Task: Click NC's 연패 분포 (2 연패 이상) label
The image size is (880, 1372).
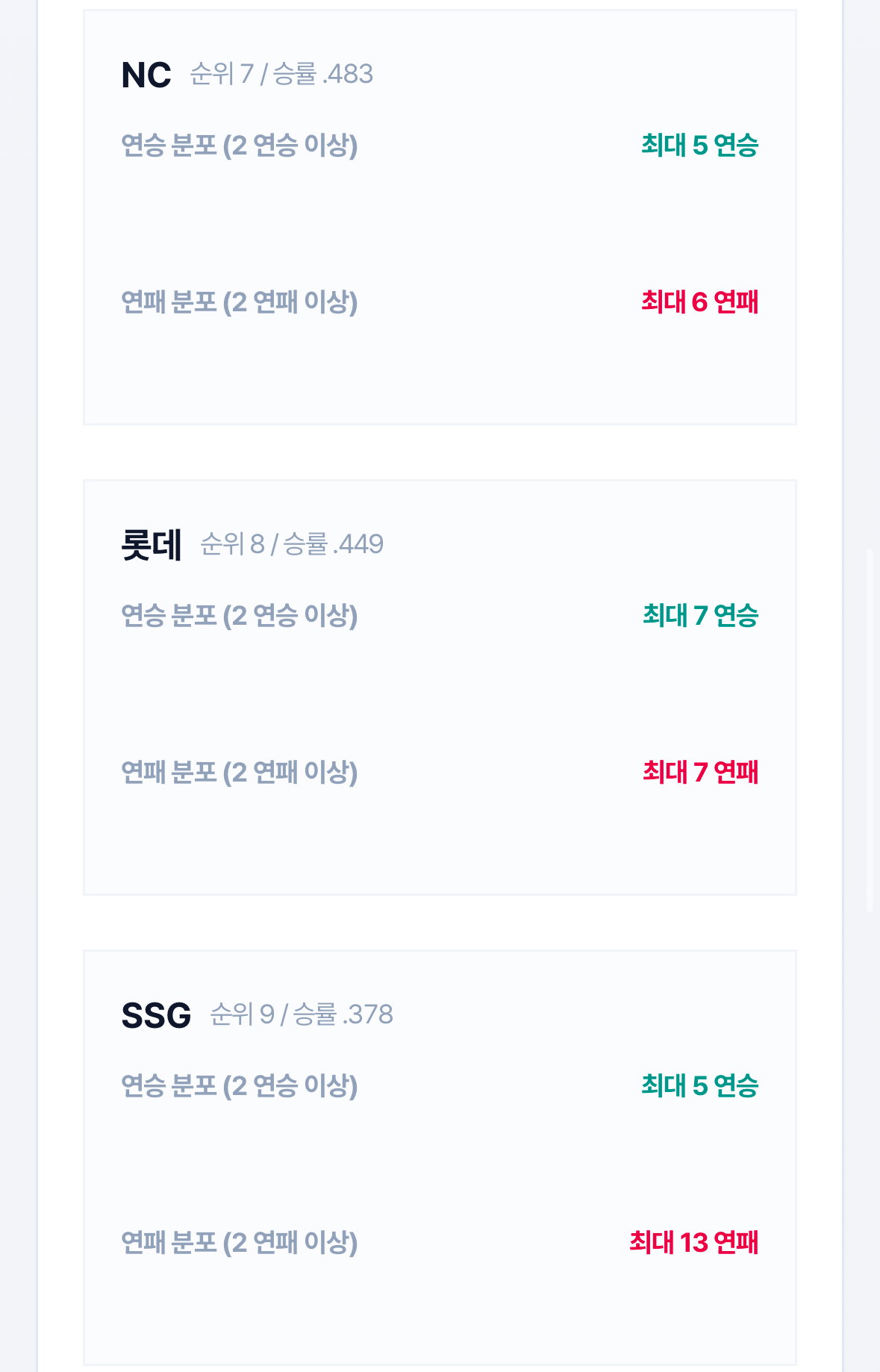Action: 240,302
